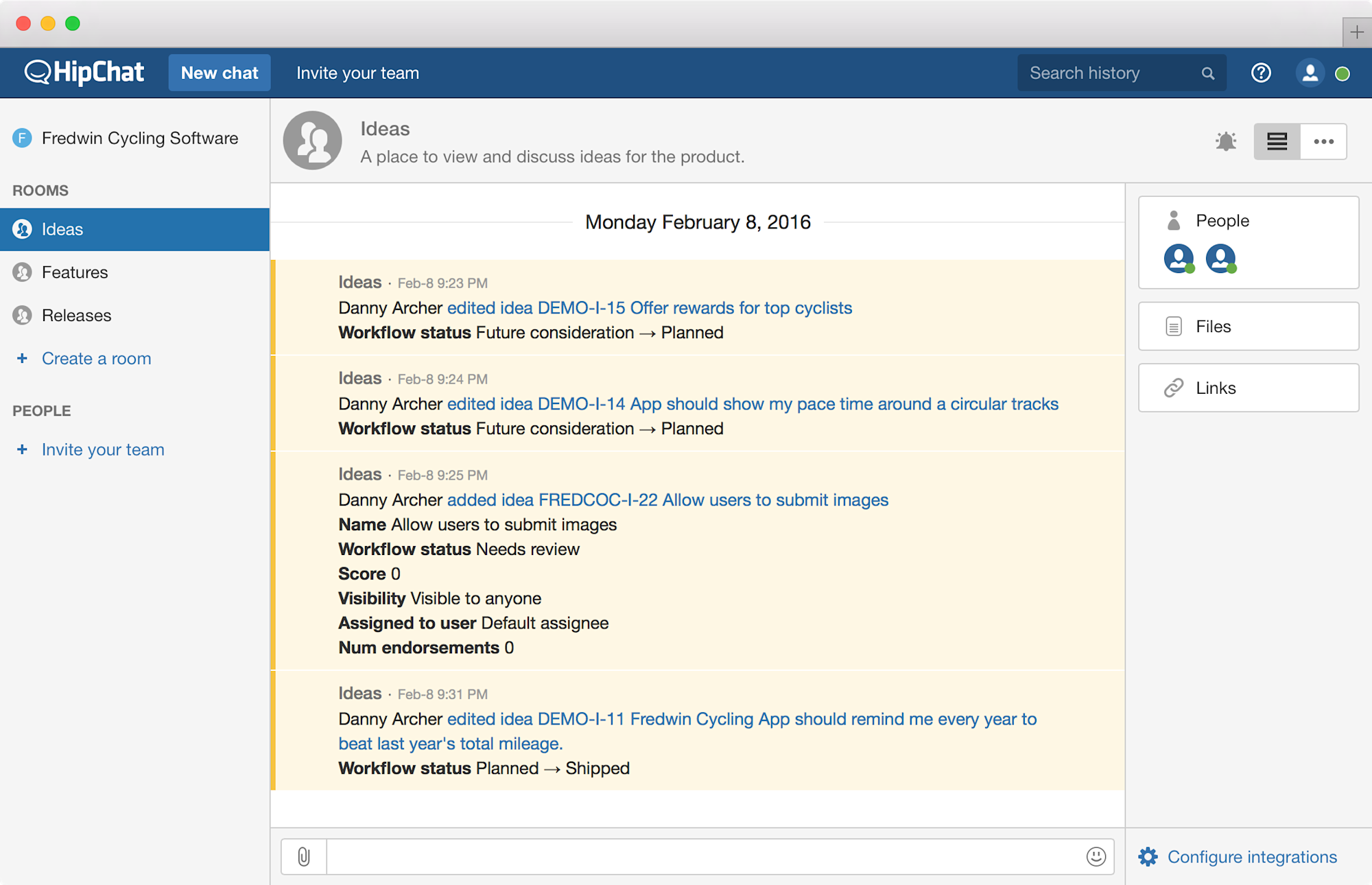Open the green user status indicator

coord(1343,73)
